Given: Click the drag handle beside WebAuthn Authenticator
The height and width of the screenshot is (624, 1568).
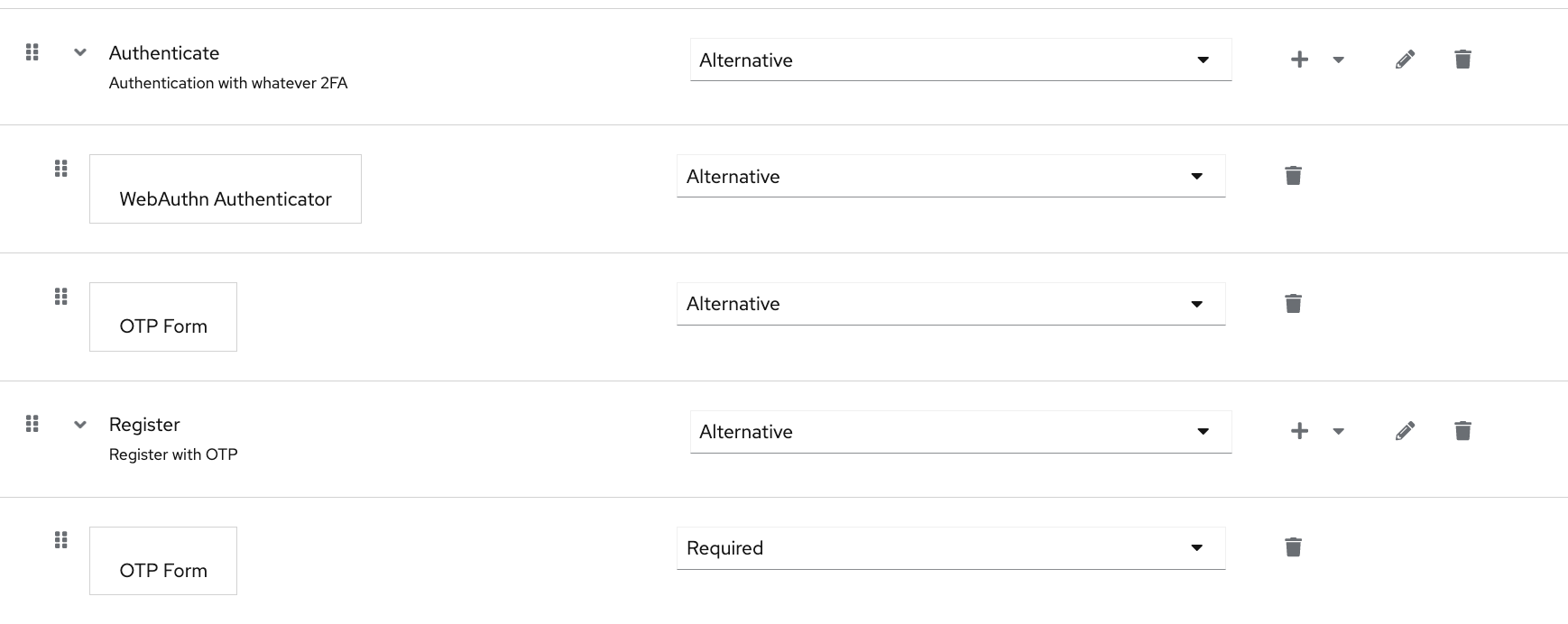Looking at the screenshot, I should click(x=61, y=168).
